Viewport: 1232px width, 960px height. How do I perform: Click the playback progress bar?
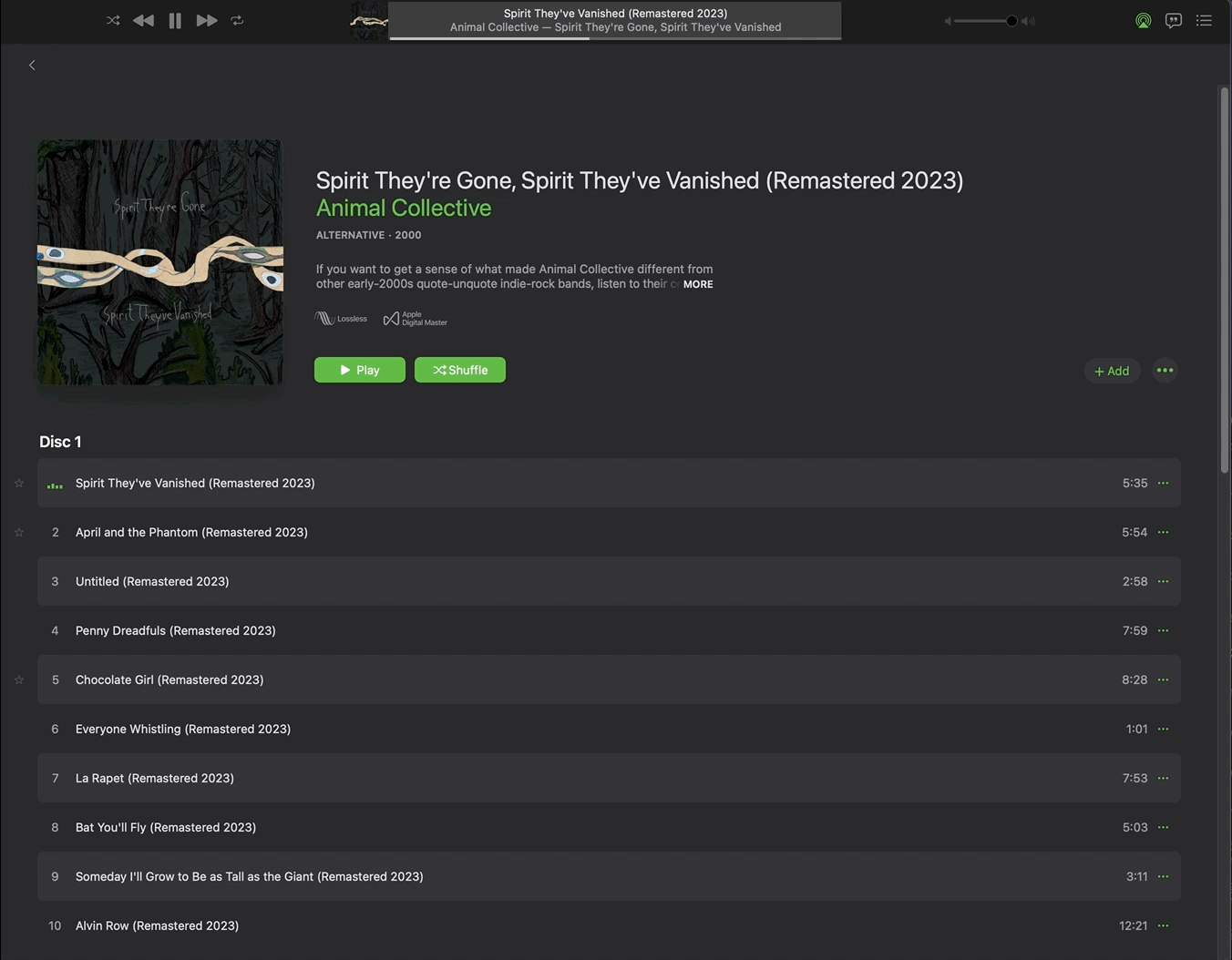(615, 38)
